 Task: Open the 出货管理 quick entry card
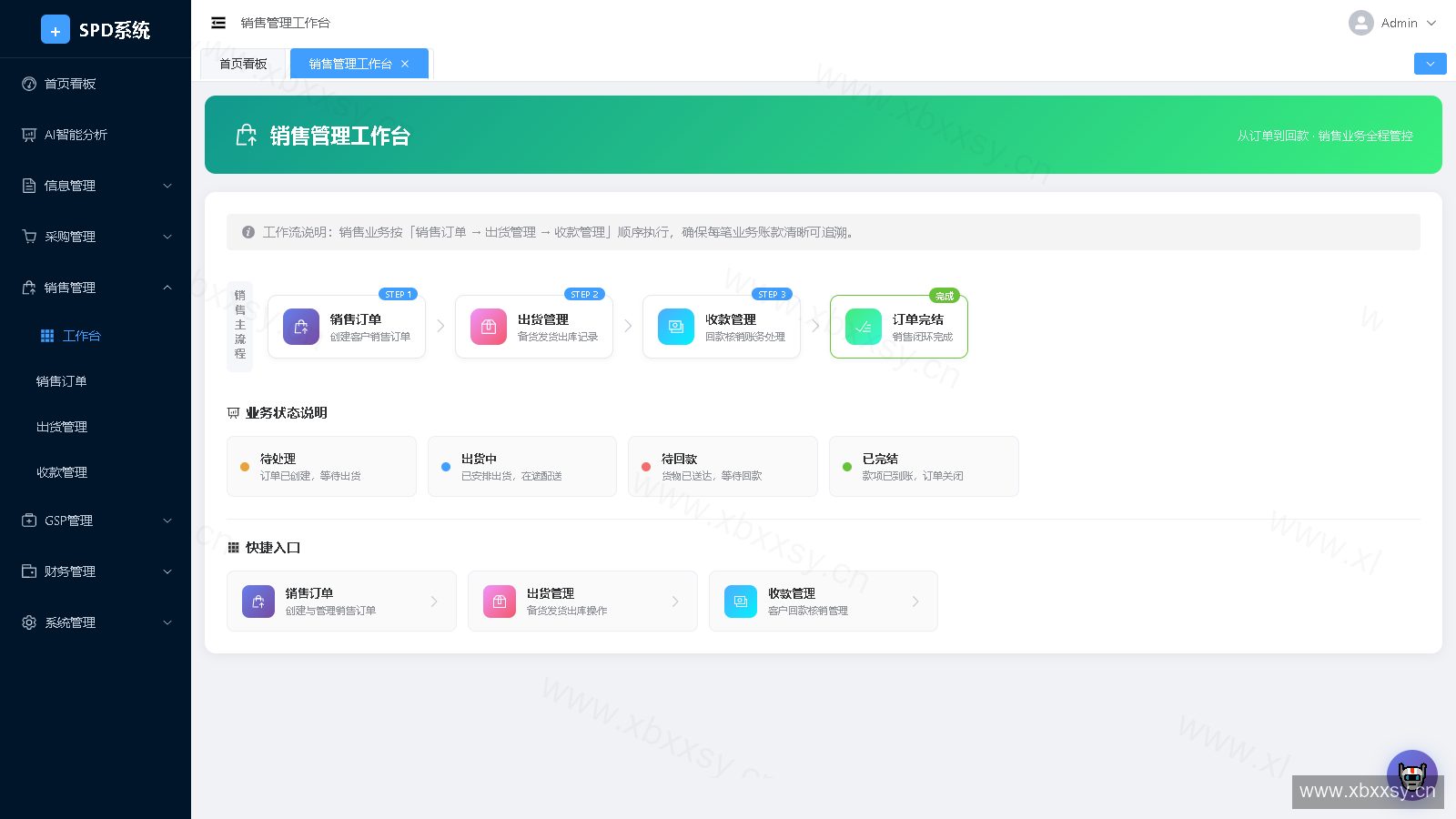582,602
